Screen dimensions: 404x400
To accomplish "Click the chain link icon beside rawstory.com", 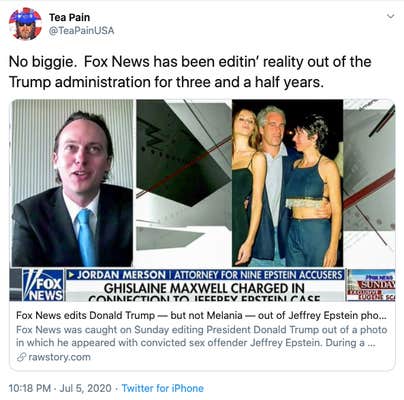I will pyautogui.click(x=21, y=357).
